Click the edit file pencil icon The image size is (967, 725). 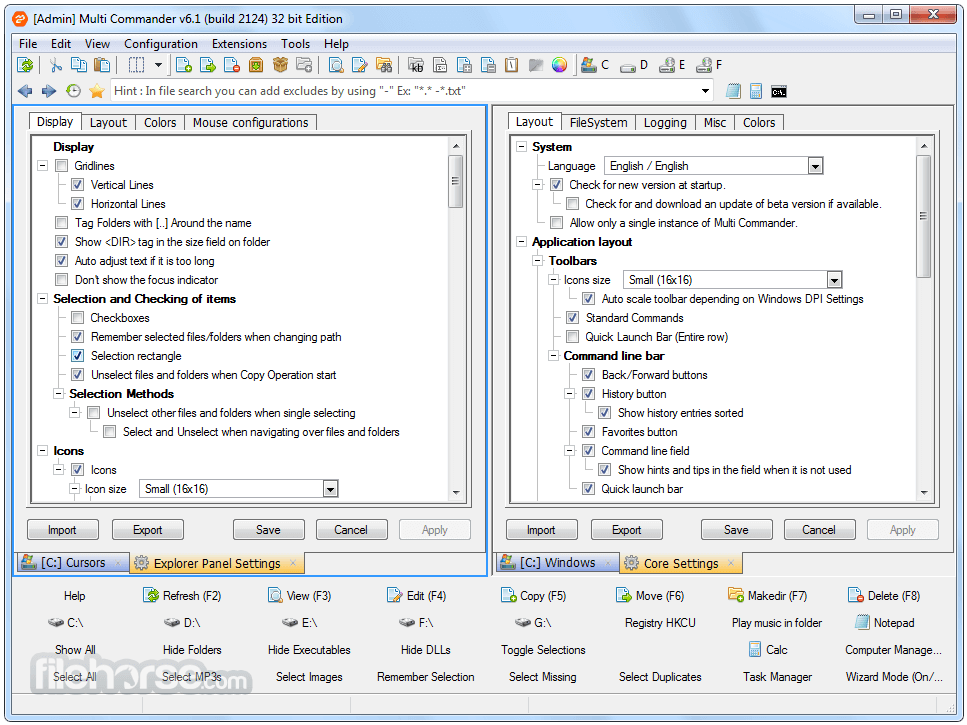(x=360, y=65)
